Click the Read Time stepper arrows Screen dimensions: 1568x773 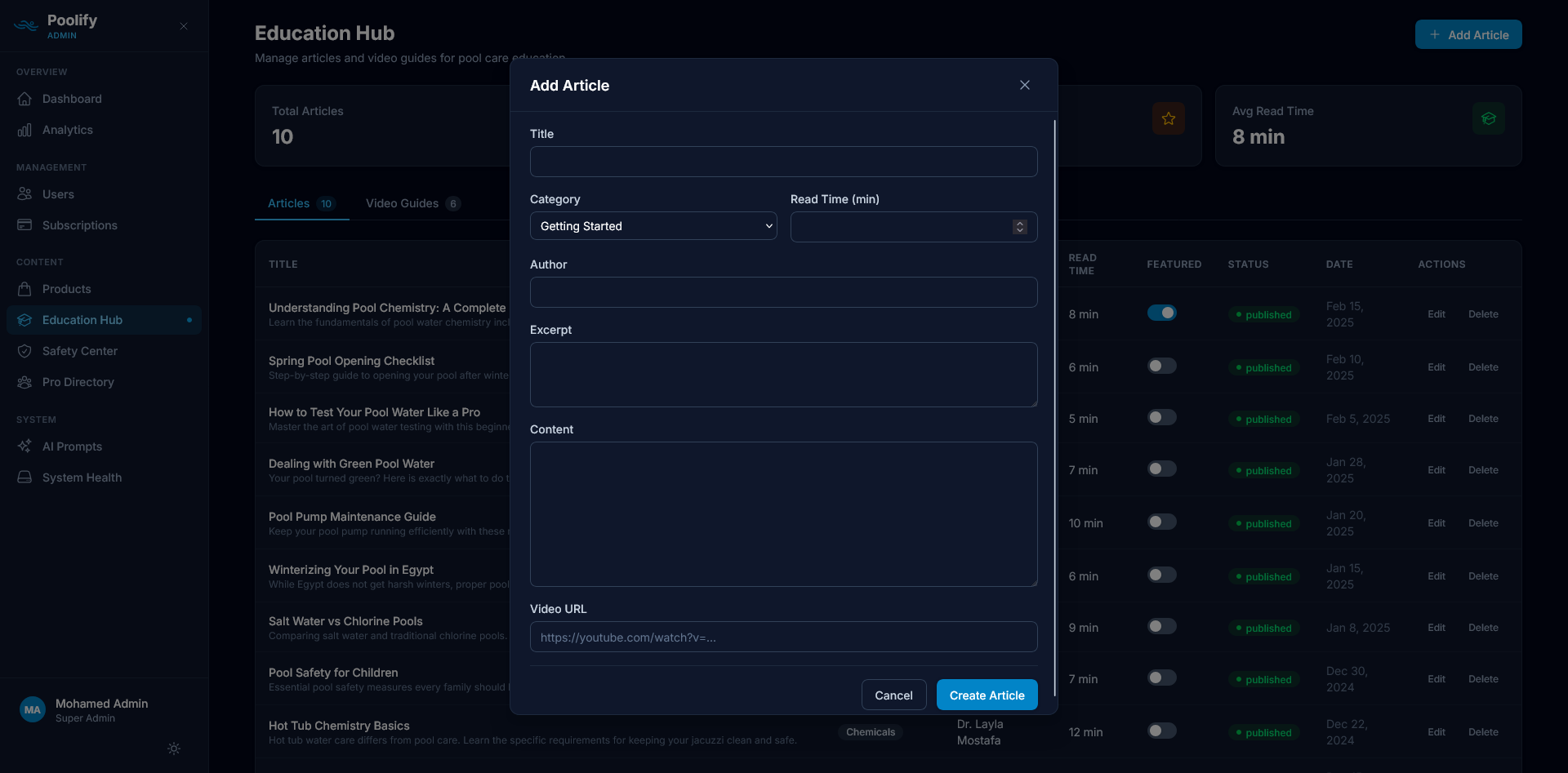pos(1020,227)
